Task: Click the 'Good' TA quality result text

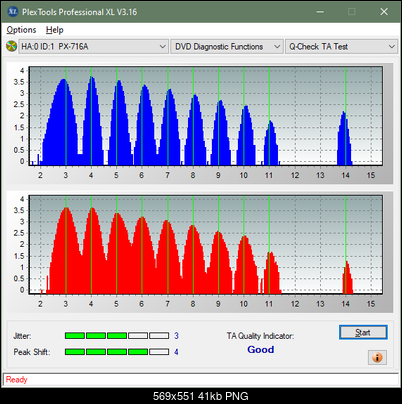Action: tap(261, 350)
